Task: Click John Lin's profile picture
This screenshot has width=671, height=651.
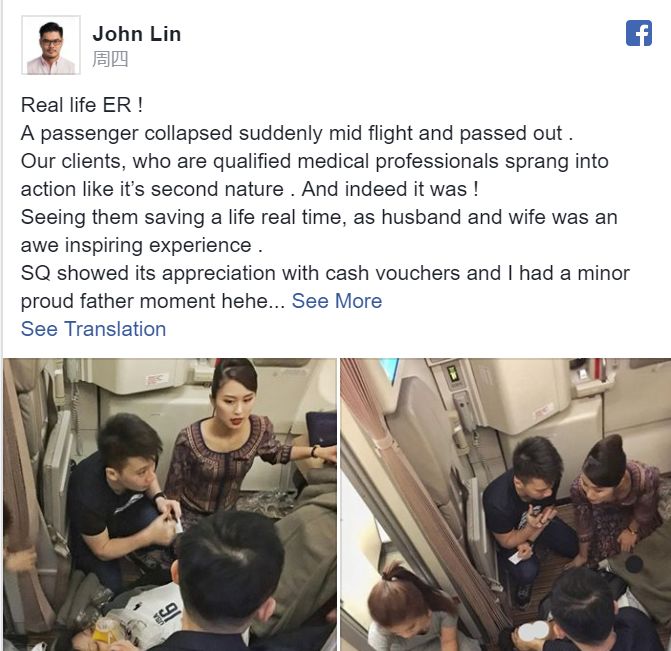Action: click(51, 45)
